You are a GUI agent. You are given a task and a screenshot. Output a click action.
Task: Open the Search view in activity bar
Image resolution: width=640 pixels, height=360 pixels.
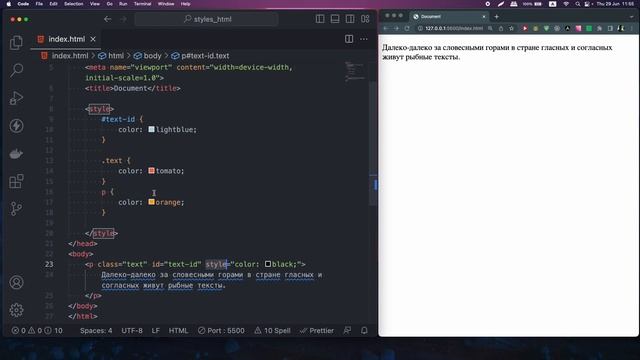[x=16, y=70]
